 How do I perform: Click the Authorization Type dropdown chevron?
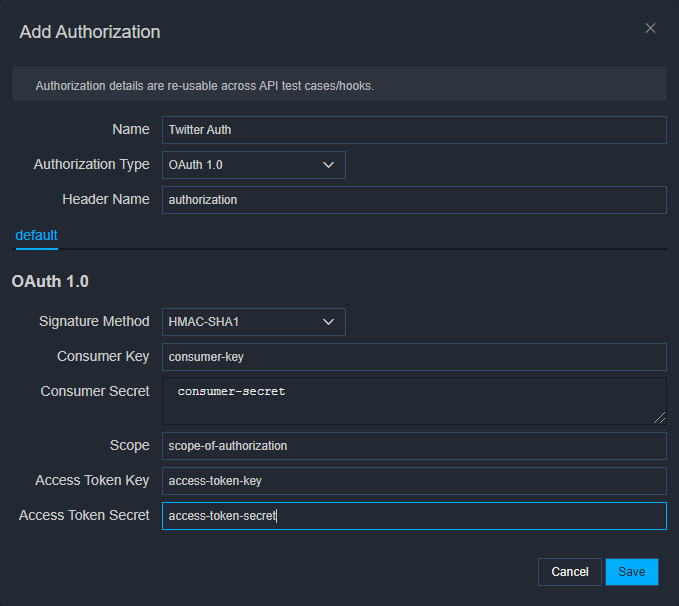click(x=328, y=165)
